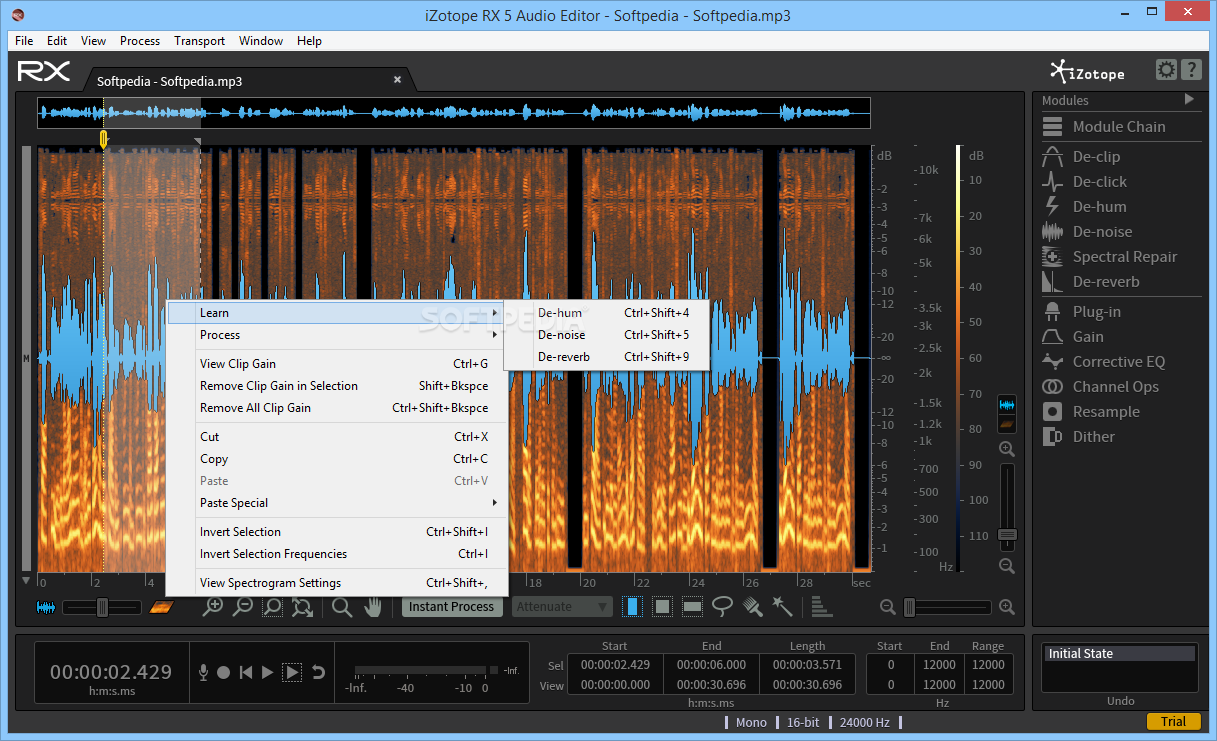
Task: Open the De-hum module in Modules panel
Action: tap(1084, 207)
